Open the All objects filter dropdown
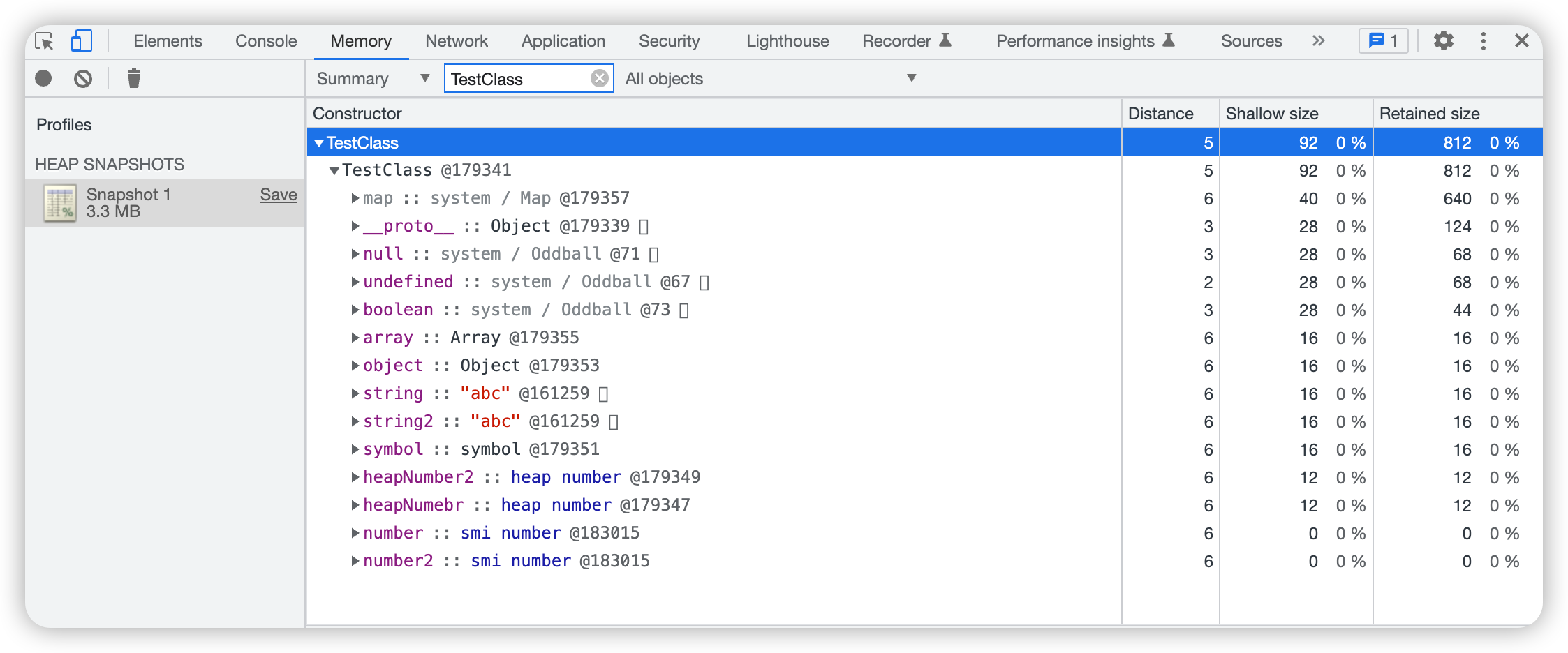 click(771, 78)
